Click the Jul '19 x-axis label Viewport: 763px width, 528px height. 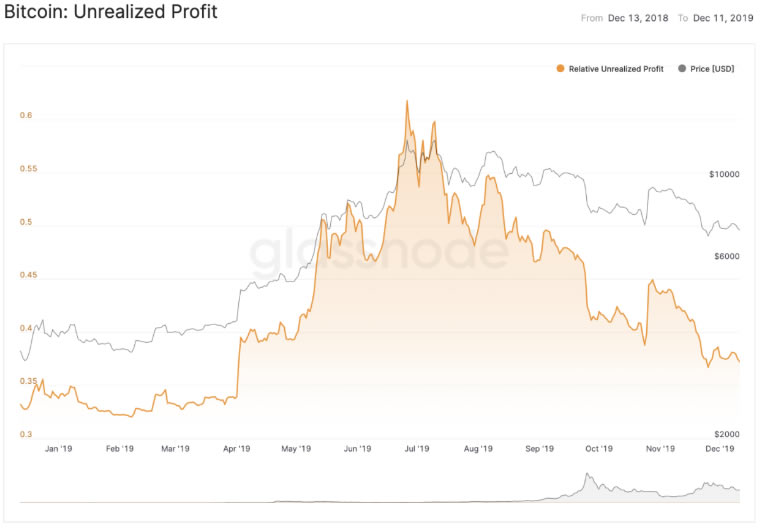[417, 449]
